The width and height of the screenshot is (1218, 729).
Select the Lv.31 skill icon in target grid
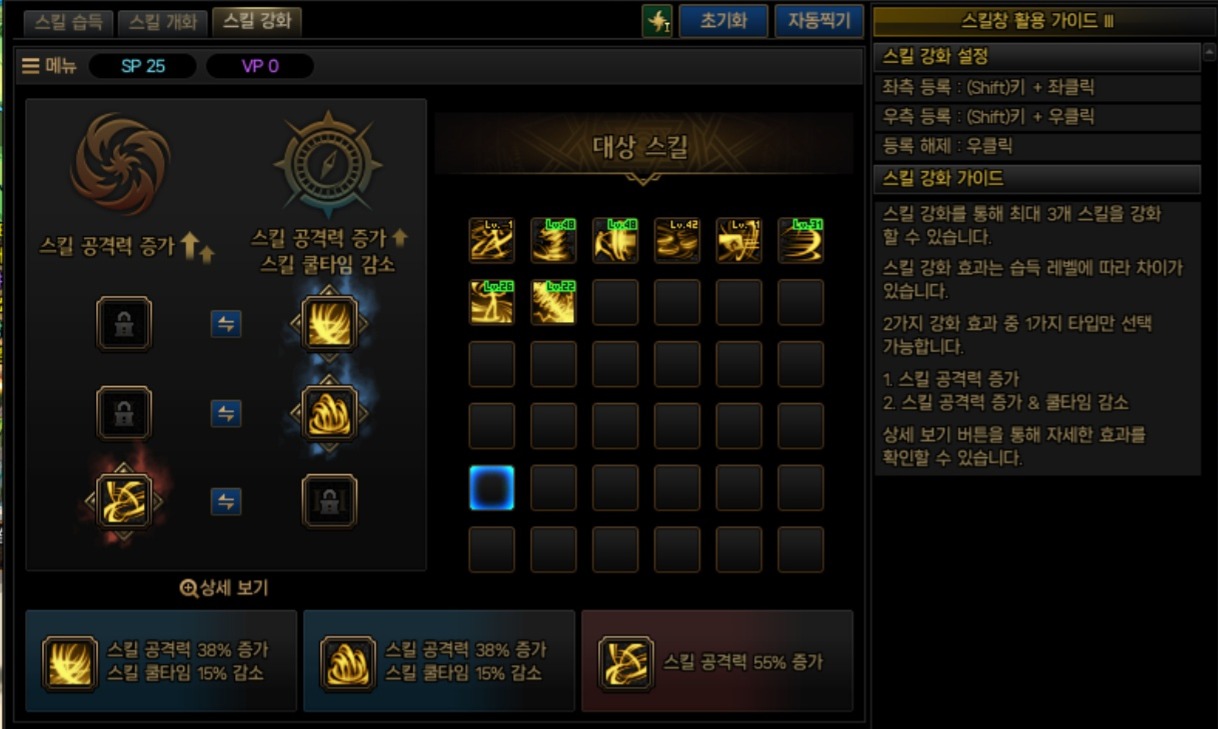coord(801,240)
